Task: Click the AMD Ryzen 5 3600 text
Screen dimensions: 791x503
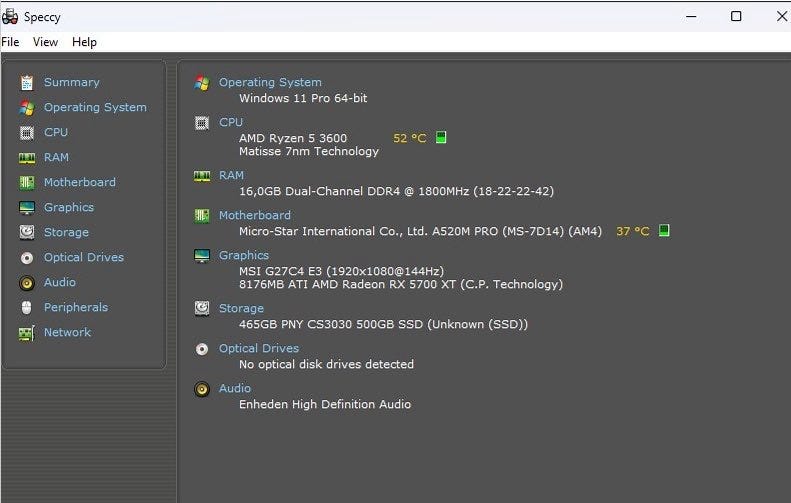Action: [x=293, y=138]
